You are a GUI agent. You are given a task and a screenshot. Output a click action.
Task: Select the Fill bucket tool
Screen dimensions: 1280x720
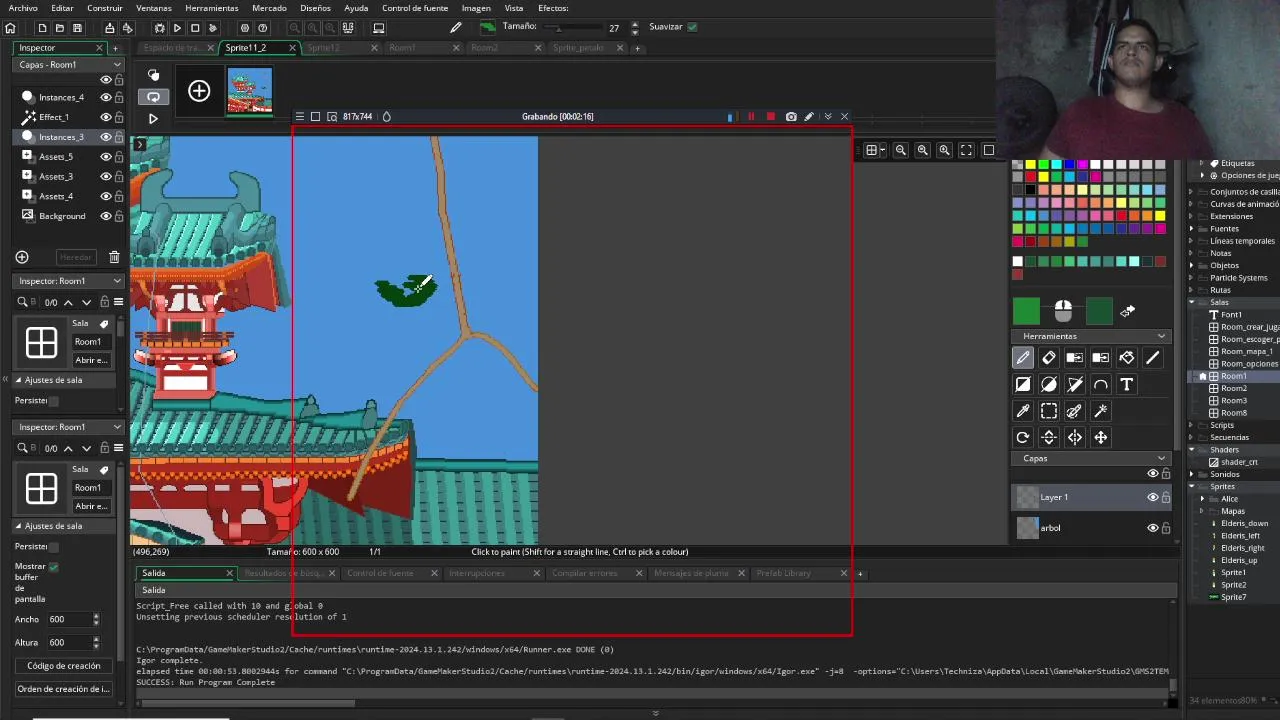(1127, 358)
